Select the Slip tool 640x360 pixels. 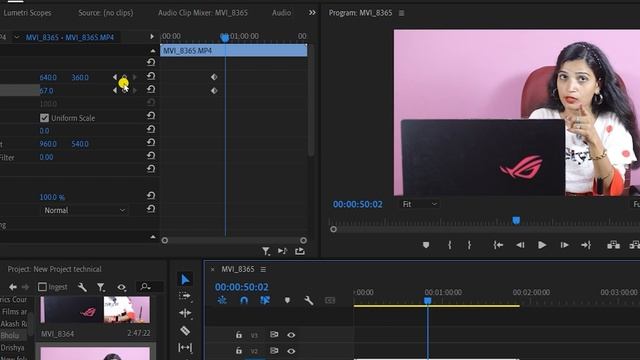tap(185, 347)
